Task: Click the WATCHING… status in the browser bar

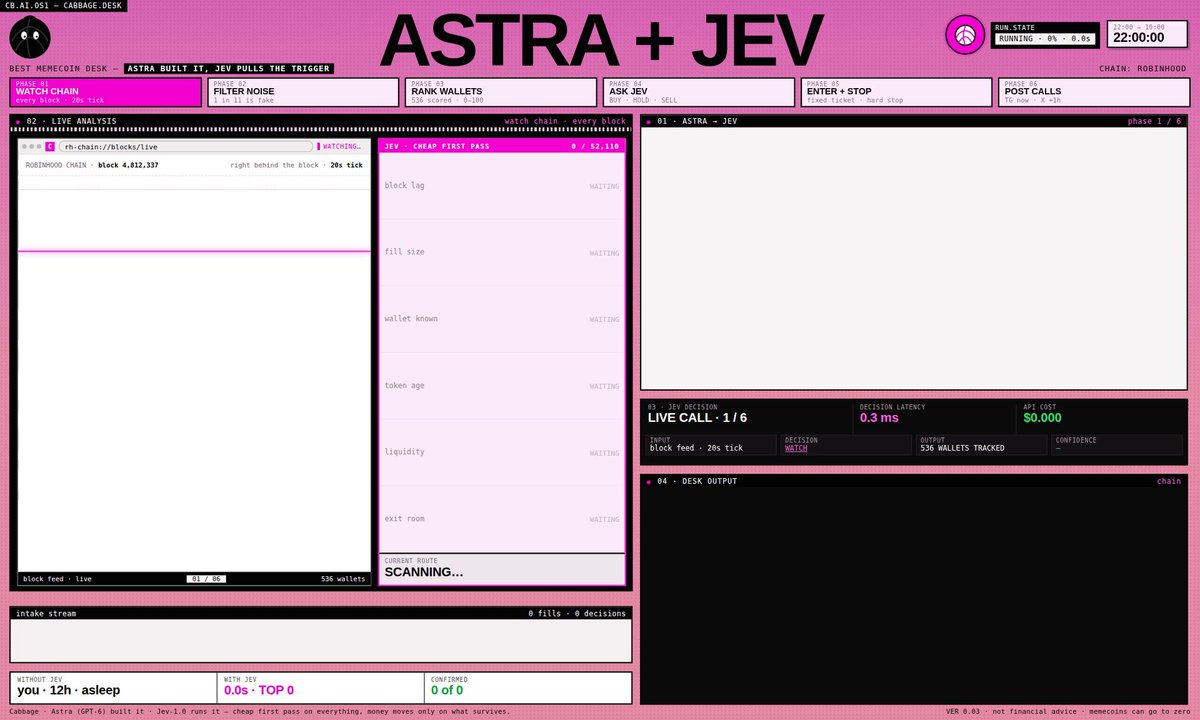Action: (x=340, y=147)
